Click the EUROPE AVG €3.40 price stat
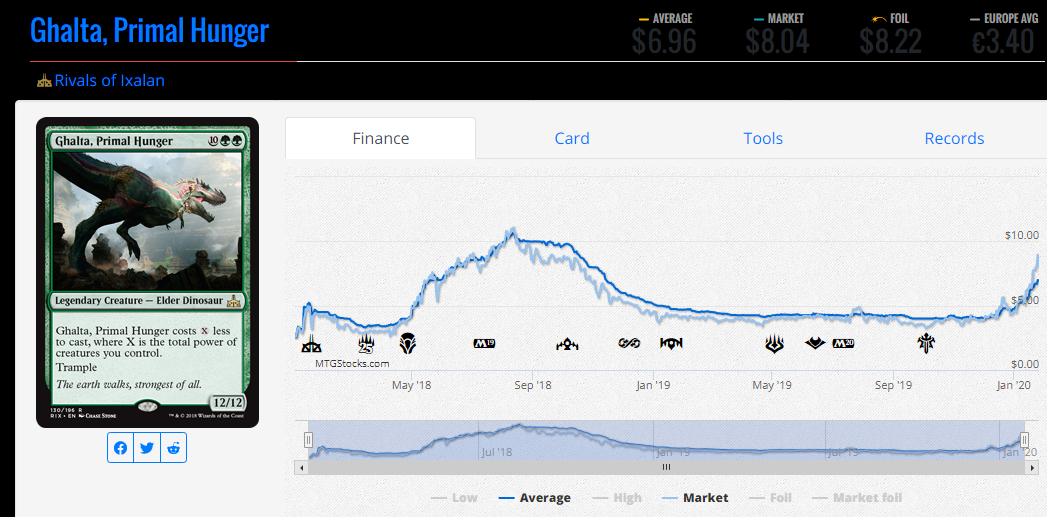 coord(1004,35)
